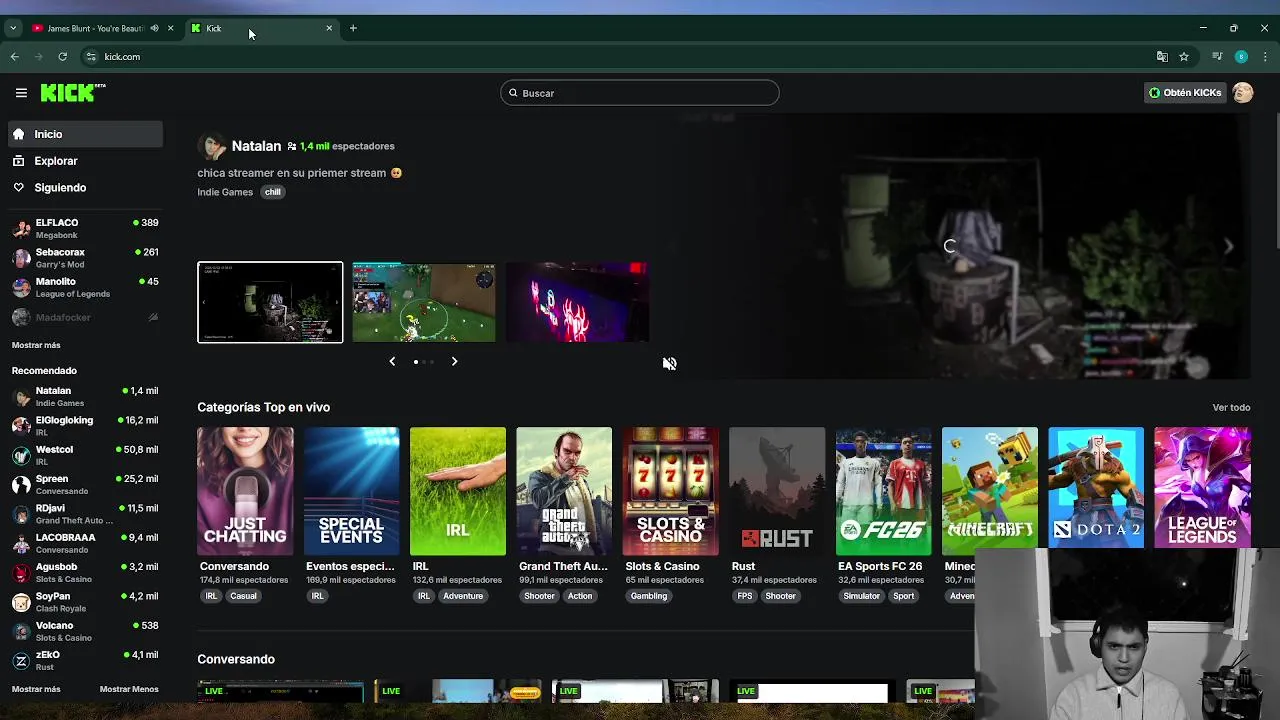Go to previous featured carousel slide
Image resolution: width=1280 pixels, height=720 pixels.
(392, 362)
